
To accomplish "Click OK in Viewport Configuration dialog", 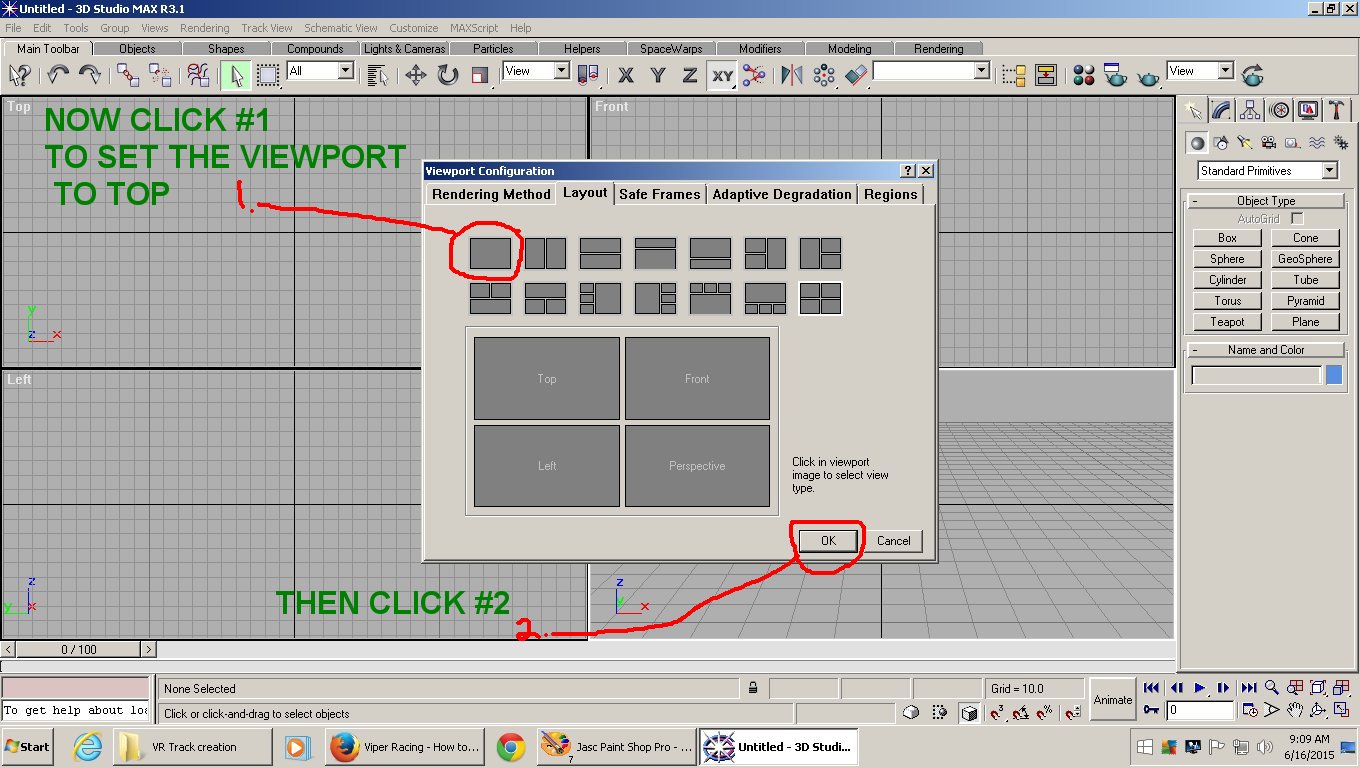I will coord(828,541).
